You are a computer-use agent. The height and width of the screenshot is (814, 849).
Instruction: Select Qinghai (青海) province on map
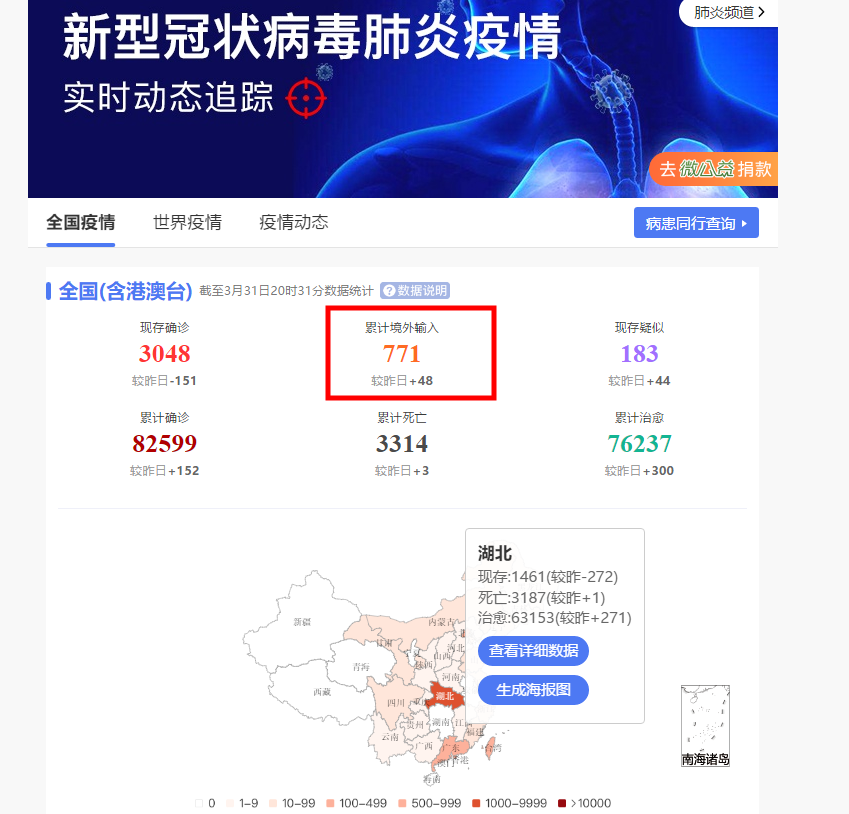click(x=361, y=667)
